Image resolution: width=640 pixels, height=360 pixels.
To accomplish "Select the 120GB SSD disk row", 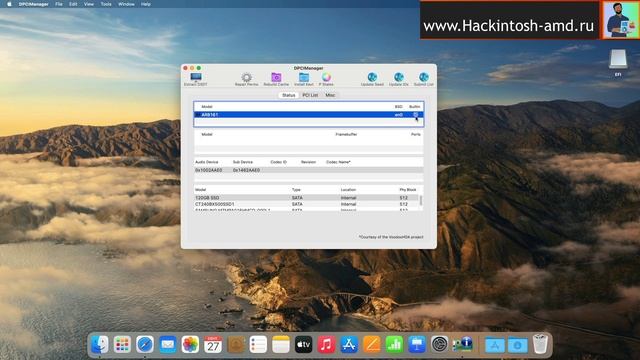I will (306, 198).
